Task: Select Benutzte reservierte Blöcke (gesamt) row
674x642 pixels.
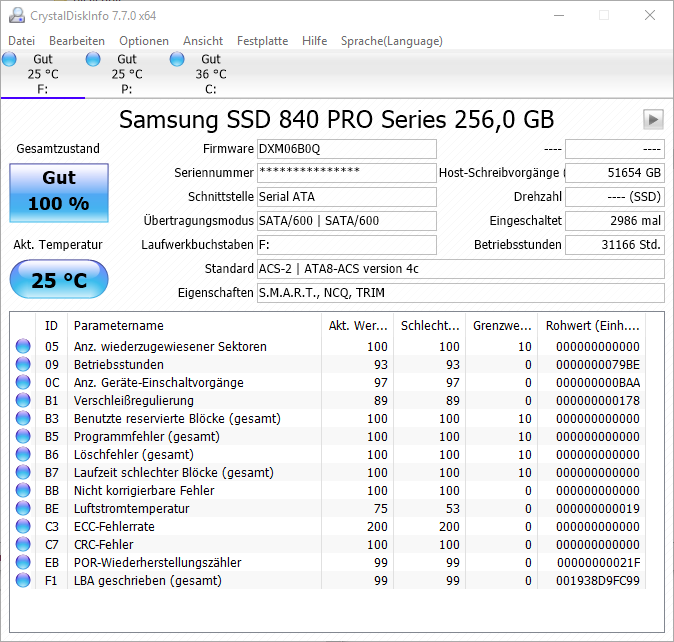Action: [328, 419]
